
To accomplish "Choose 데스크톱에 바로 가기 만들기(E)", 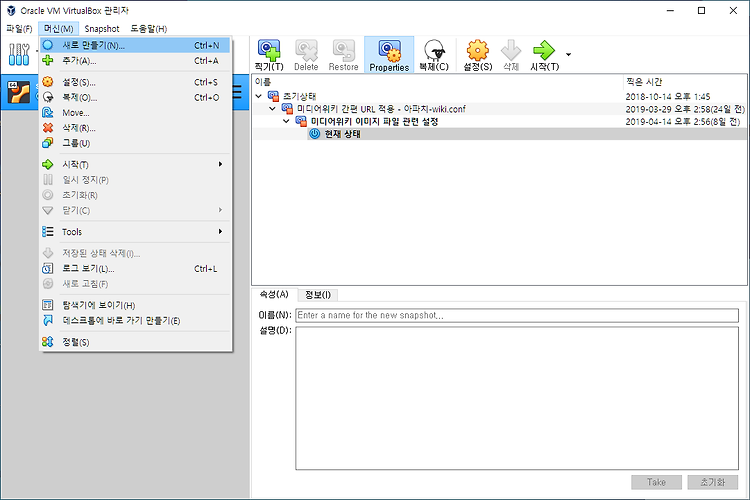I will (x=135, y=321).
